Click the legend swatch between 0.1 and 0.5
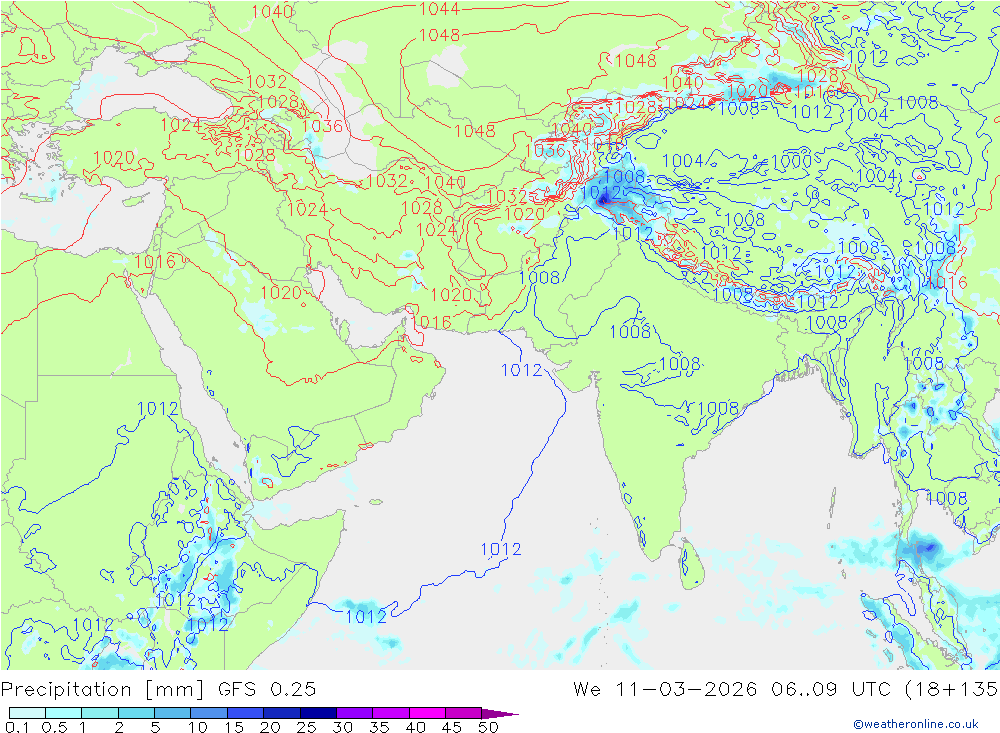Image resolution: width=1000 pixels, height=733 pixels. point(27,713)
